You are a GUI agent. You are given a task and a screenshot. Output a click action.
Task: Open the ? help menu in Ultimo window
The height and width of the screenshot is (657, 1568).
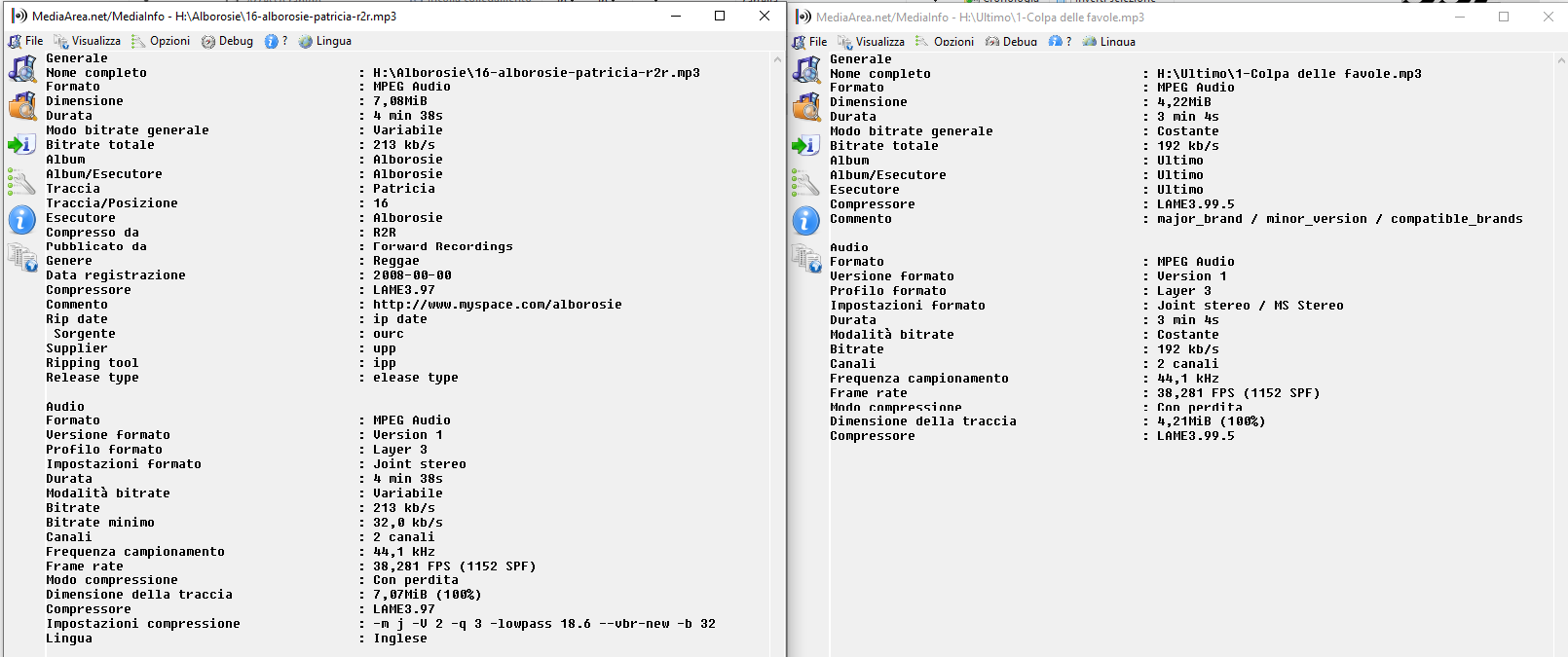(x=1060, y=42)
